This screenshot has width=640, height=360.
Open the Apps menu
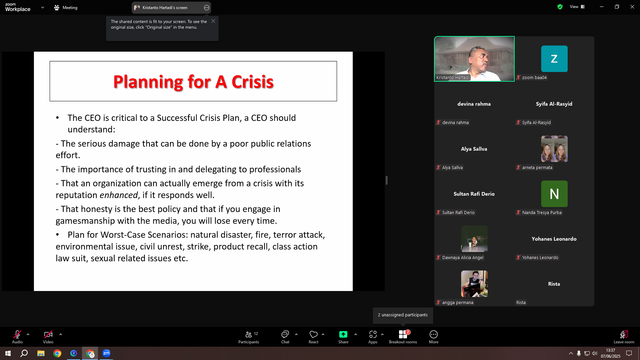pos(373,337)
